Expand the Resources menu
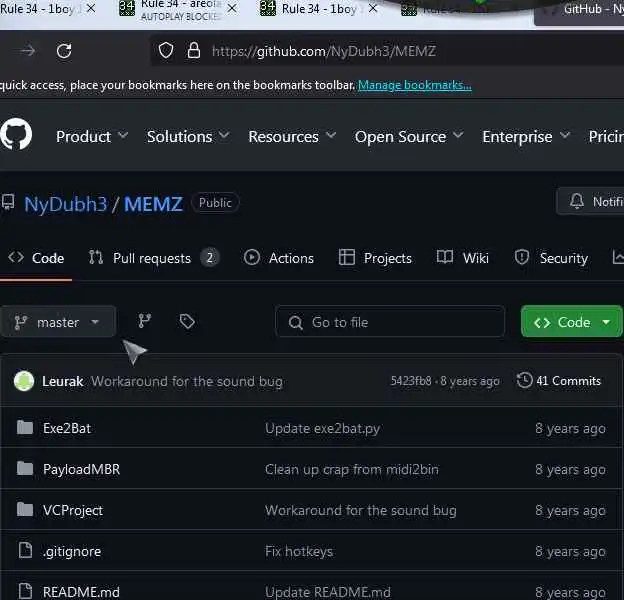This screenshot has width=624, height=600. tap(292, 136)
